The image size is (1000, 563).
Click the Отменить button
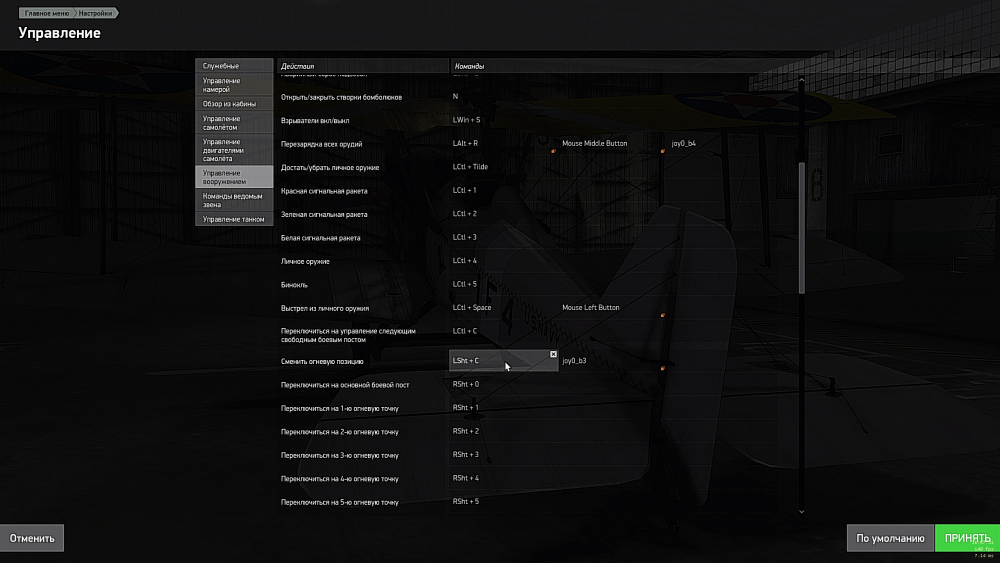[32, 538]
